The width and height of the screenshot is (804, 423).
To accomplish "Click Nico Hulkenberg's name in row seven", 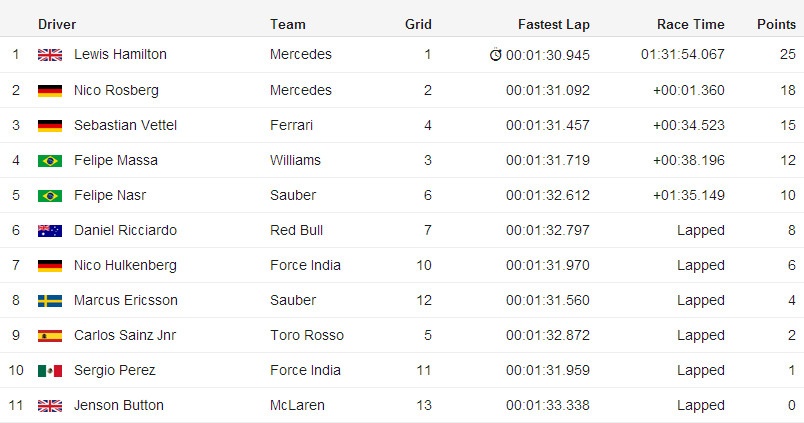I will (x=125, y=265).
